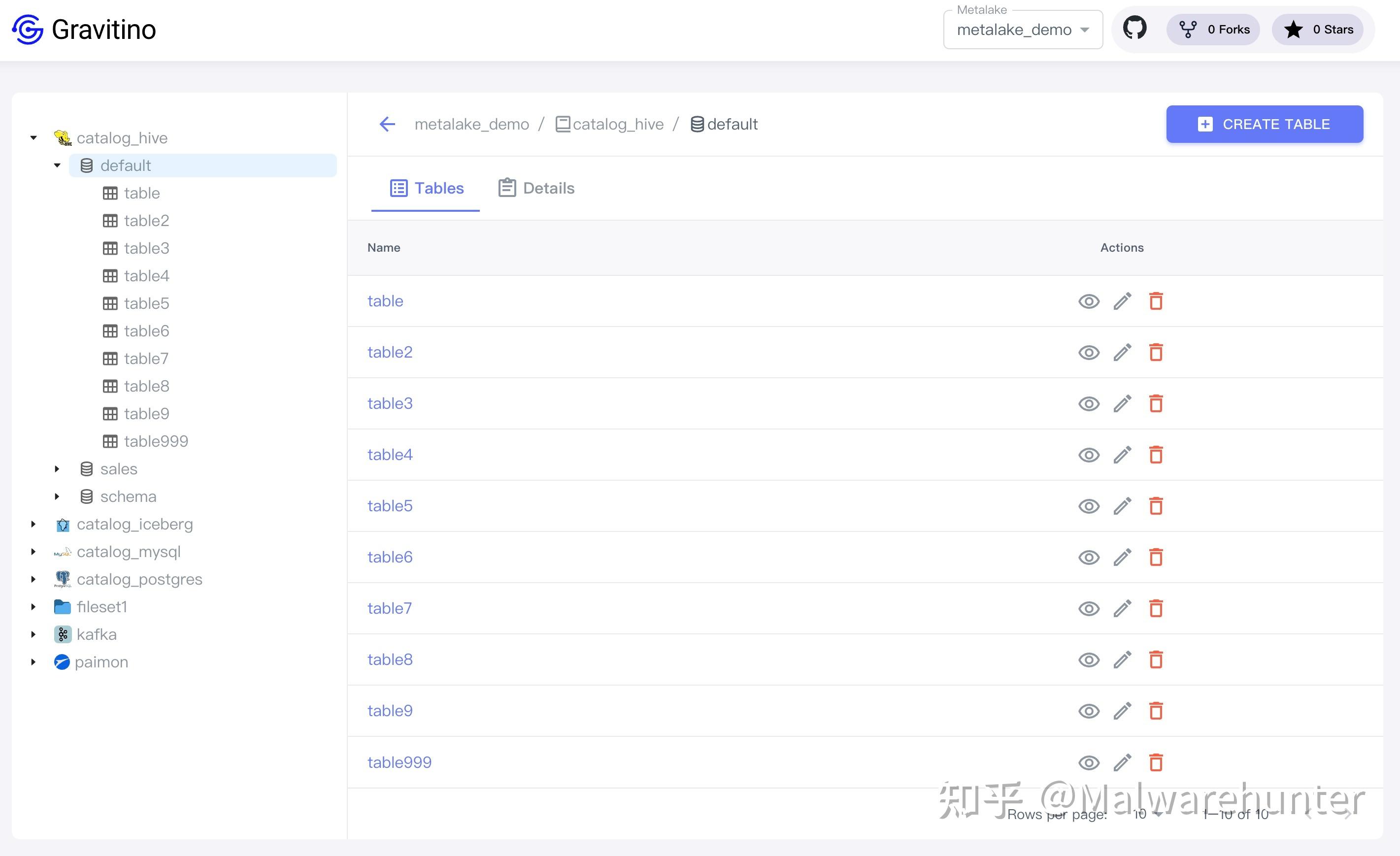
Task: View table6 using the eye icon
Action: (x=1089, y=557)
